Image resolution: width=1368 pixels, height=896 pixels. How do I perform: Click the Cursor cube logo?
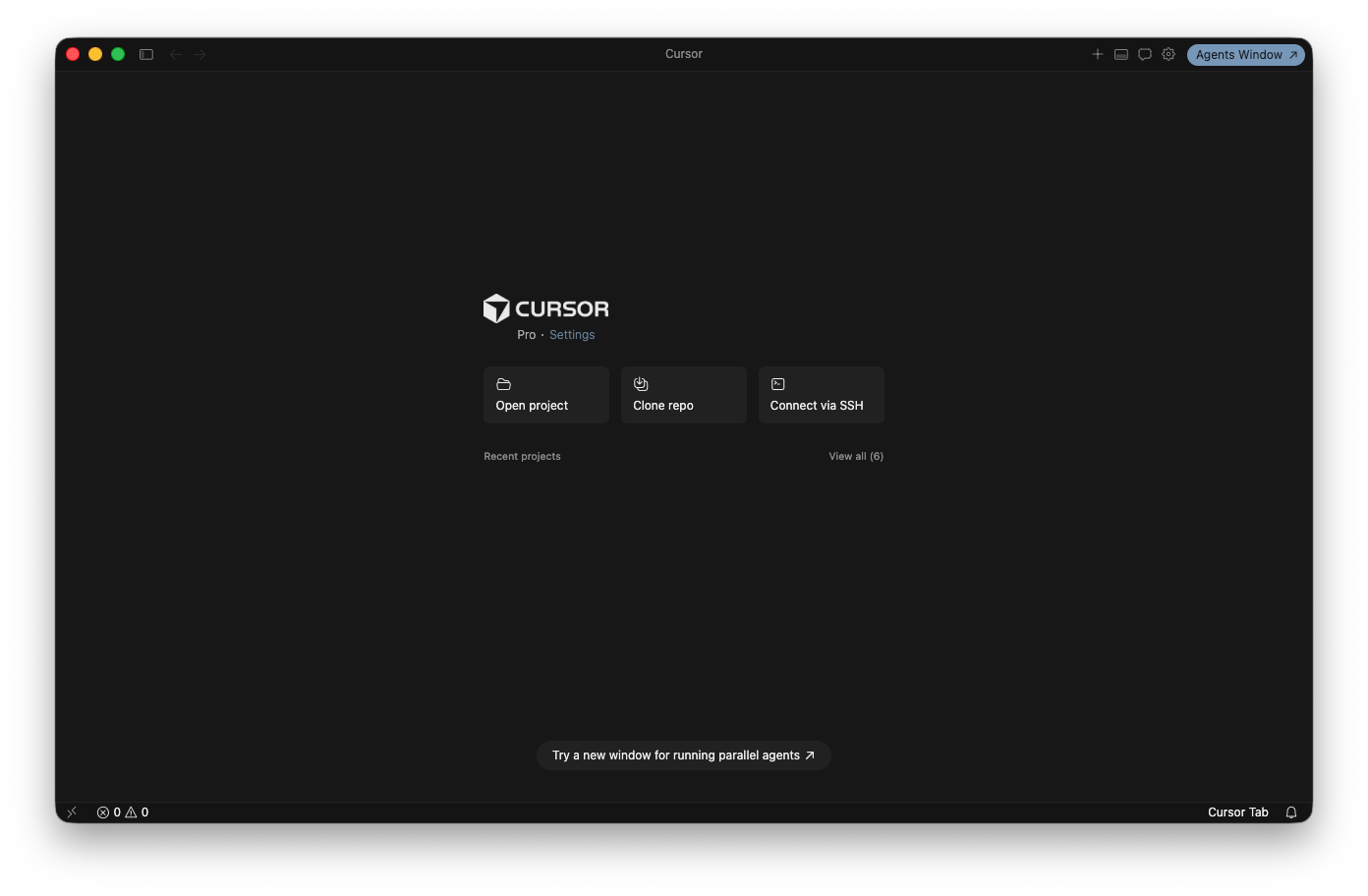(496, 308)
